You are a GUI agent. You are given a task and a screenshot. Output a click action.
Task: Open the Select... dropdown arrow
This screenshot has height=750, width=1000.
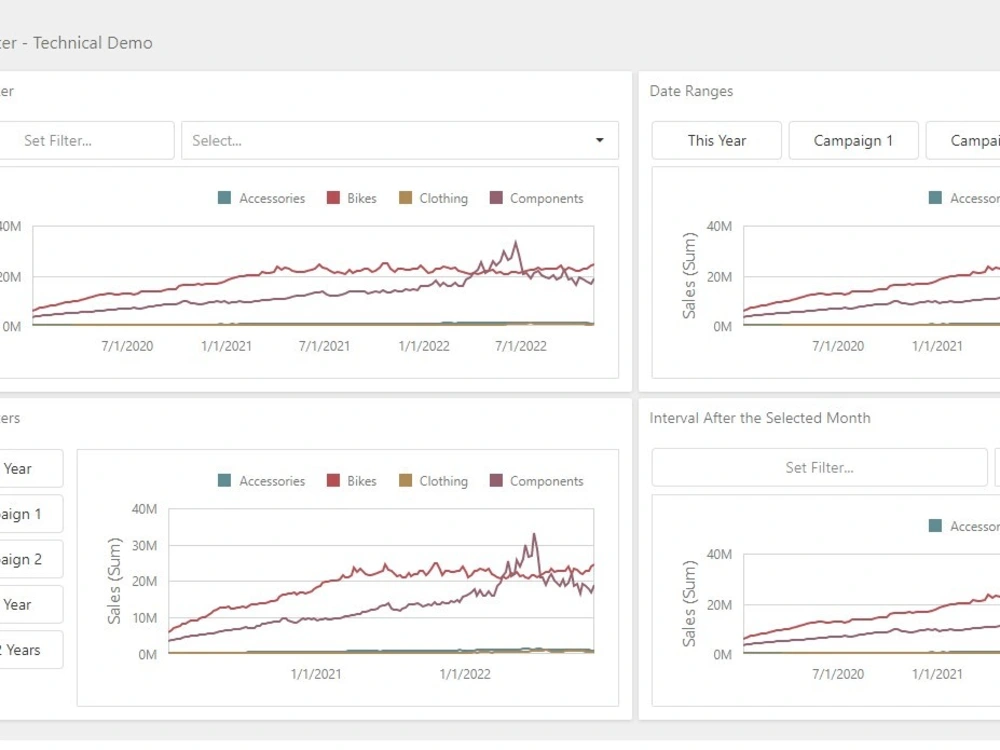pos(599,140)
